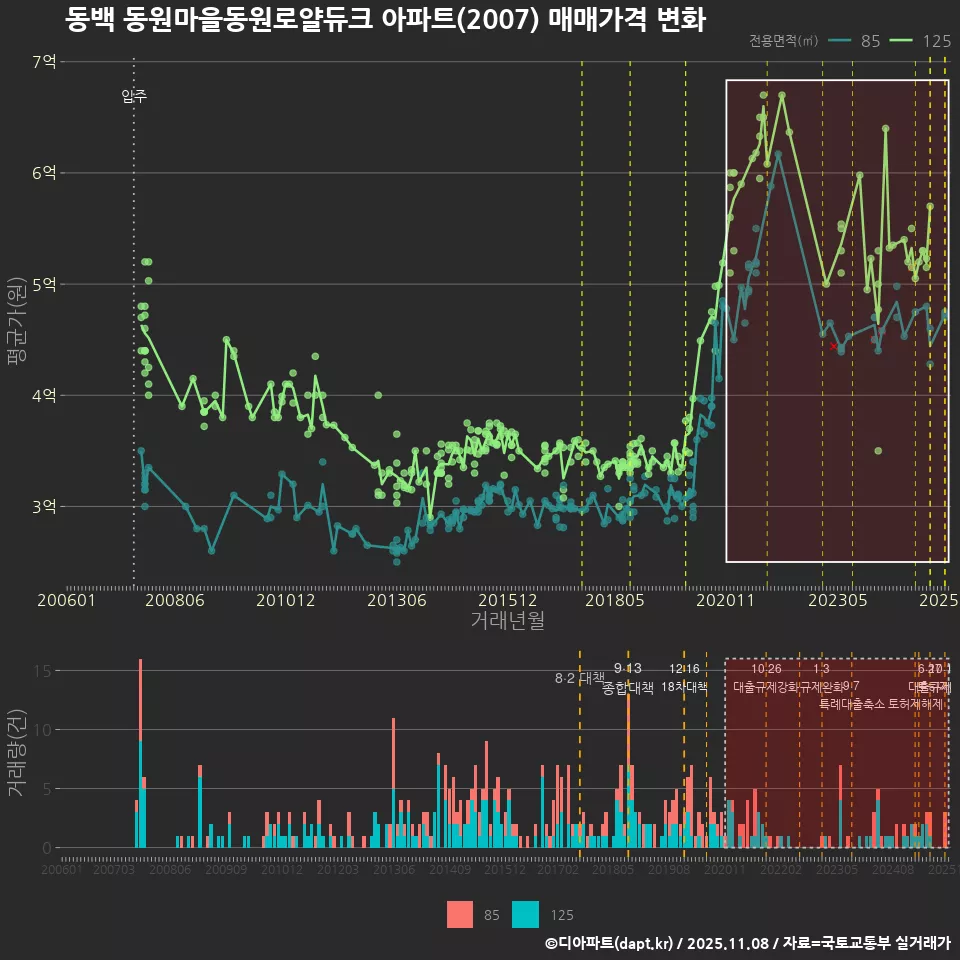
Task: Click the red x marker on price chart
Action: click(x=833, y=346)
